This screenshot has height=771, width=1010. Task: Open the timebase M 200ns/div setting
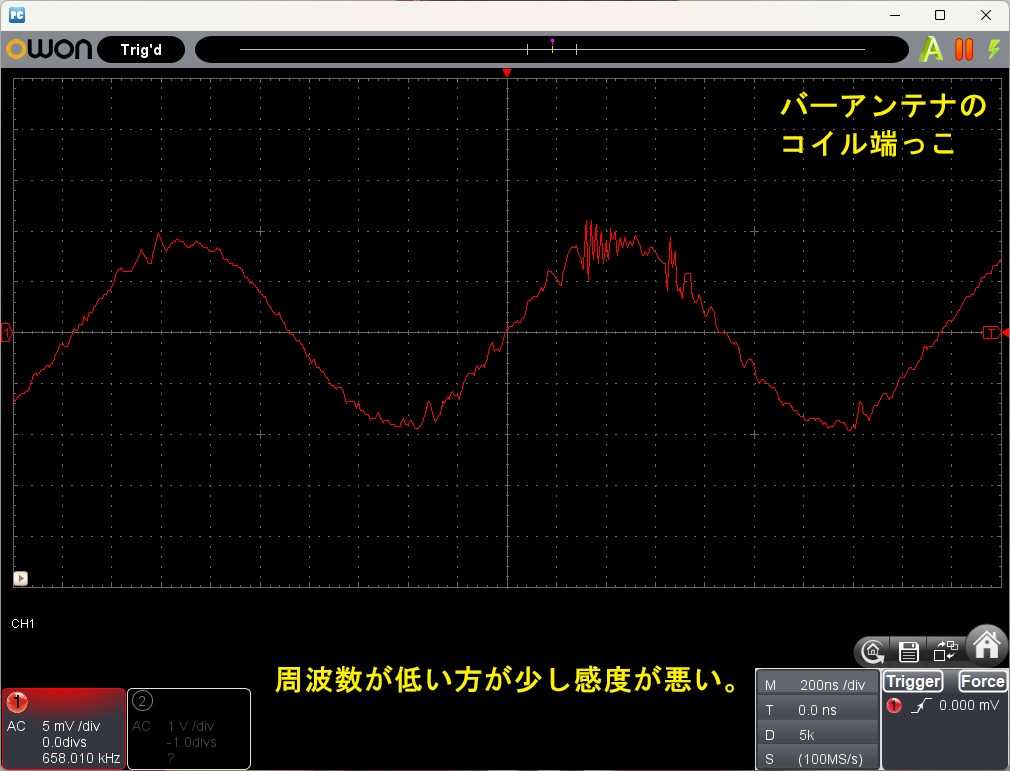click(817, 685)
